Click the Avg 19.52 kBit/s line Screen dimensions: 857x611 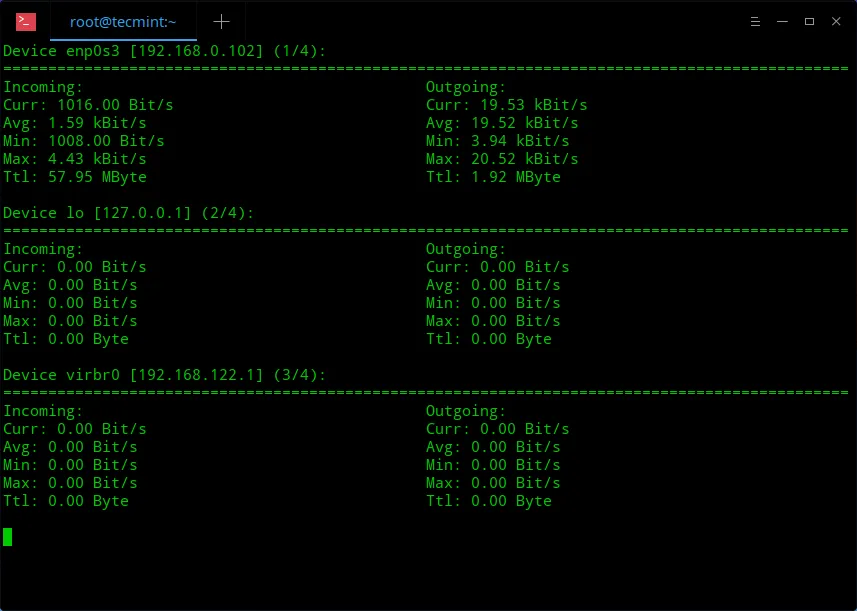coord(502,123)
